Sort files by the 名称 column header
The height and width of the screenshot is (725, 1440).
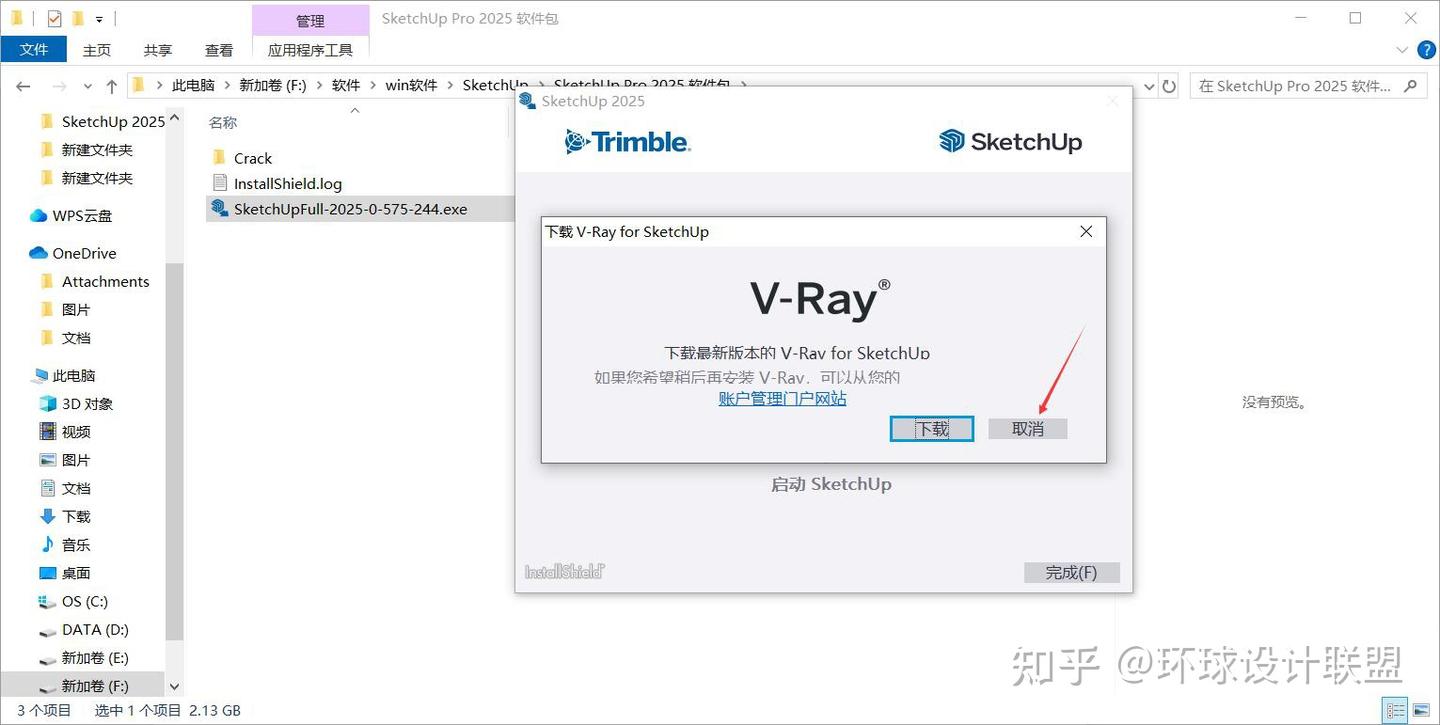click(x=223, y=122)
